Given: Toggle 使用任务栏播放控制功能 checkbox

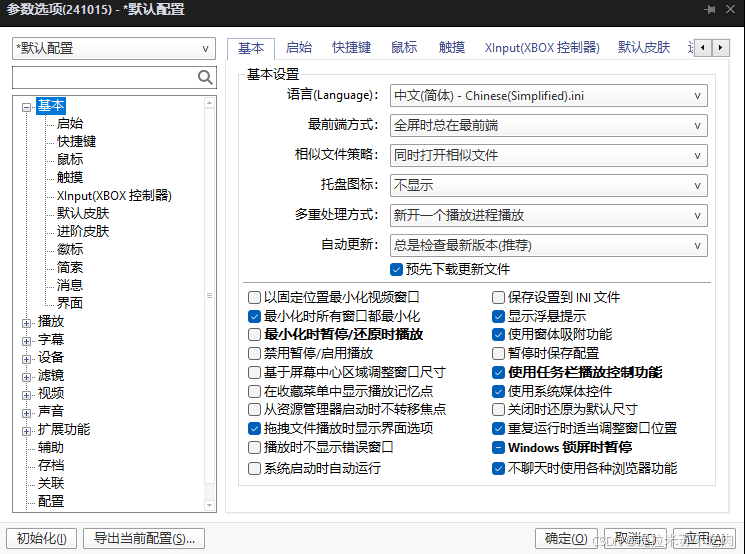Looking at the screenshot, I should click(498, 373).
